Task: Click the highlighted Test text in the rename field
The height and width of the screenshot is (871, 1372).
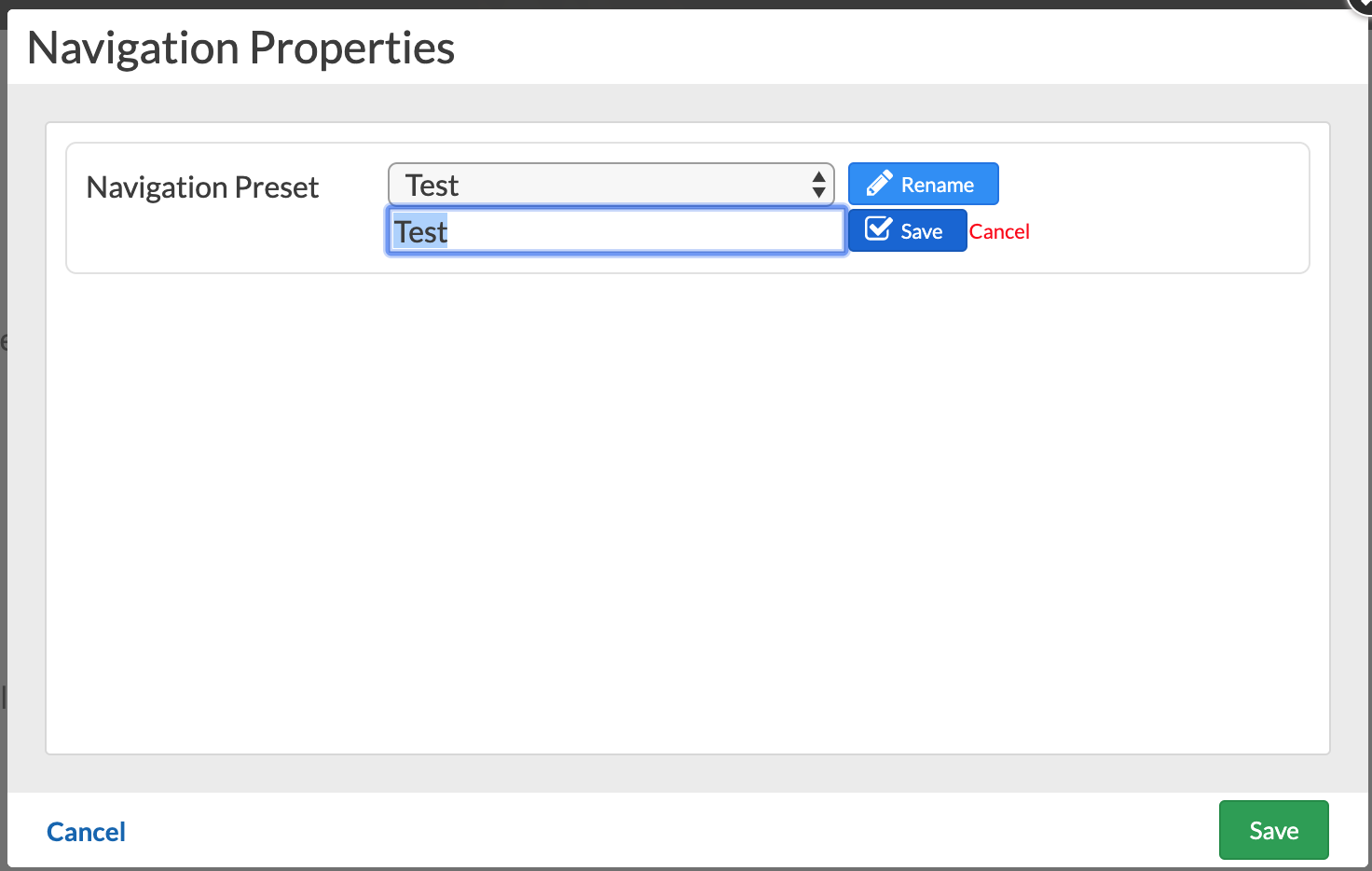Action: click(420, 231)
